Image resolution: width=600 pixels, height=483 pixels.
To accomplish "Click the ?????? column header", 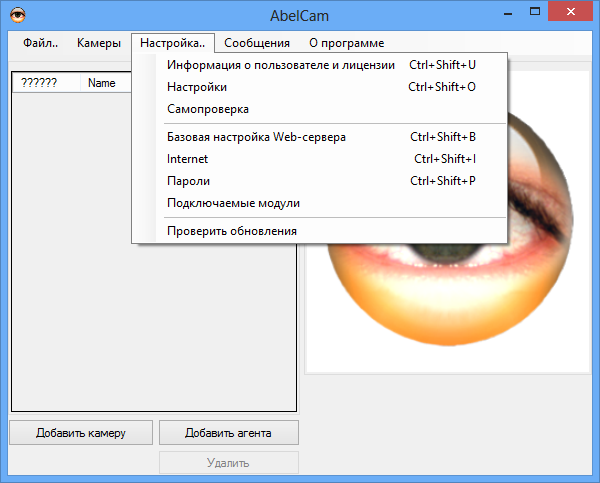I will pyautogui.click(x=46, y=83).
